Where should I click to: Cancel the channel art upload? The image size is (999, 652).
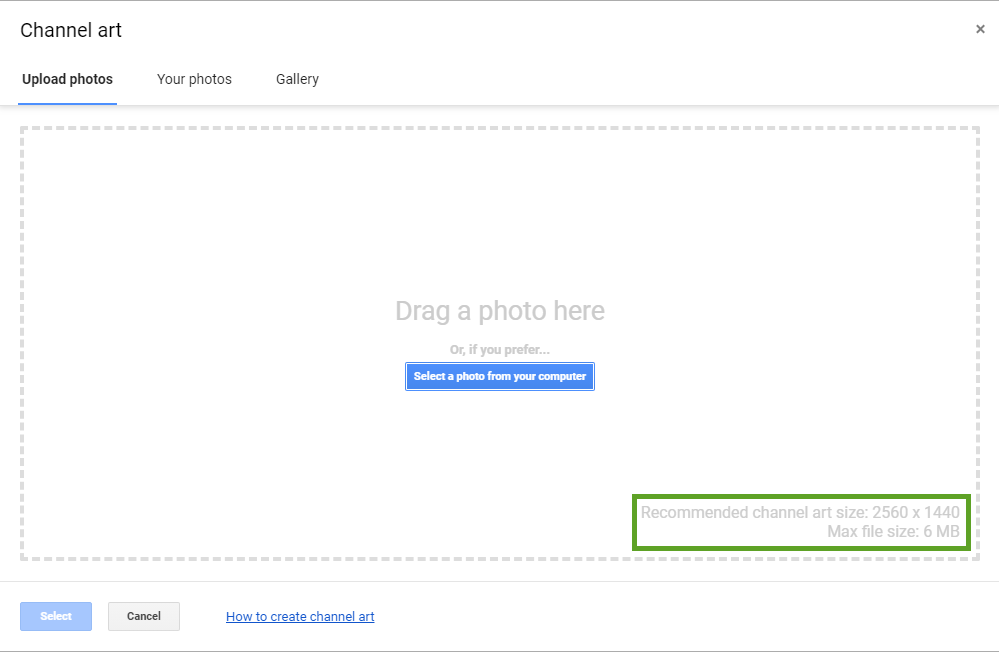tap(144, 616)
